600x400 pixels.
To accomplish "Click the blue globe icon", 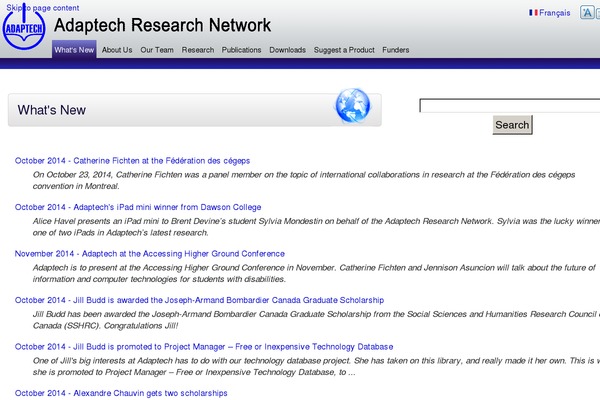I will [352, 106].
